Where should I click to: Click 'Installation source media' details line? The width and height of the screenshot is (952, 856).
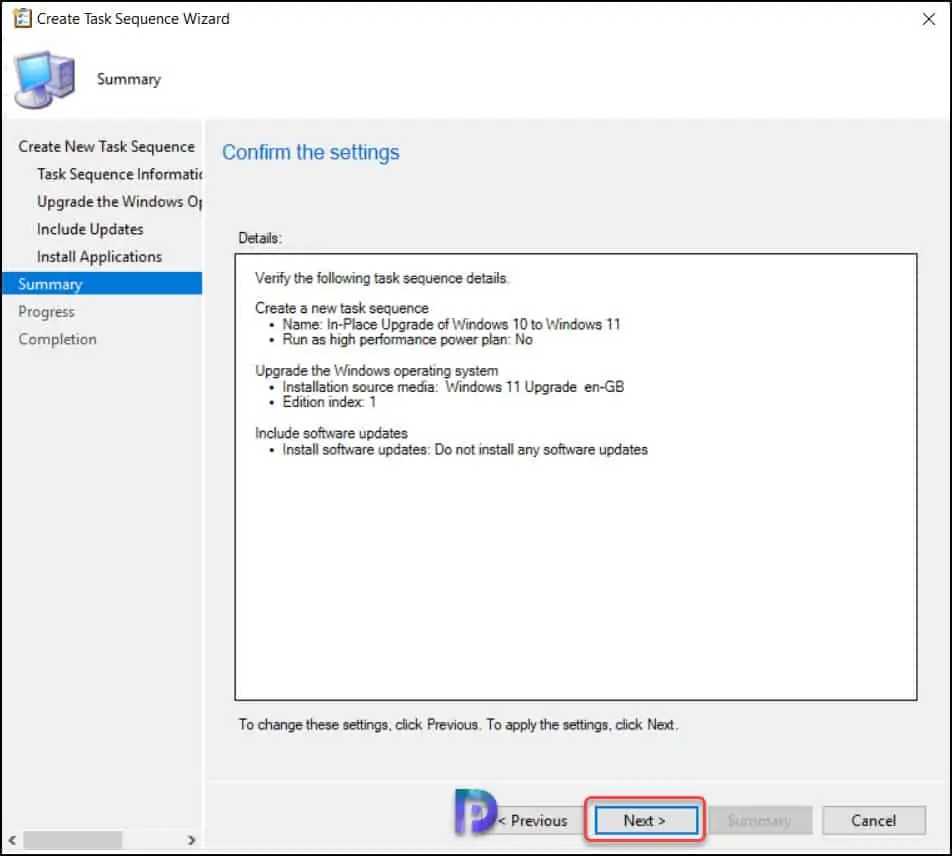click(453, 387)
